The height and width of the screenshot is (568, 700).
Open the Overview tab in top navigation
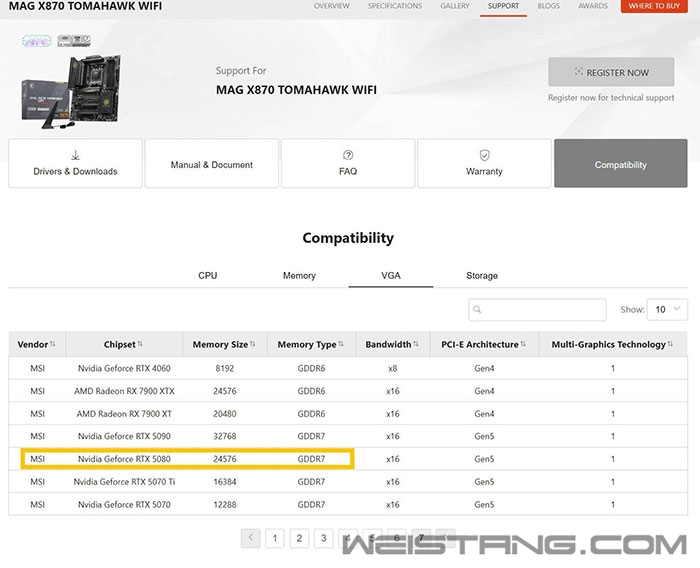coord(331,6)
